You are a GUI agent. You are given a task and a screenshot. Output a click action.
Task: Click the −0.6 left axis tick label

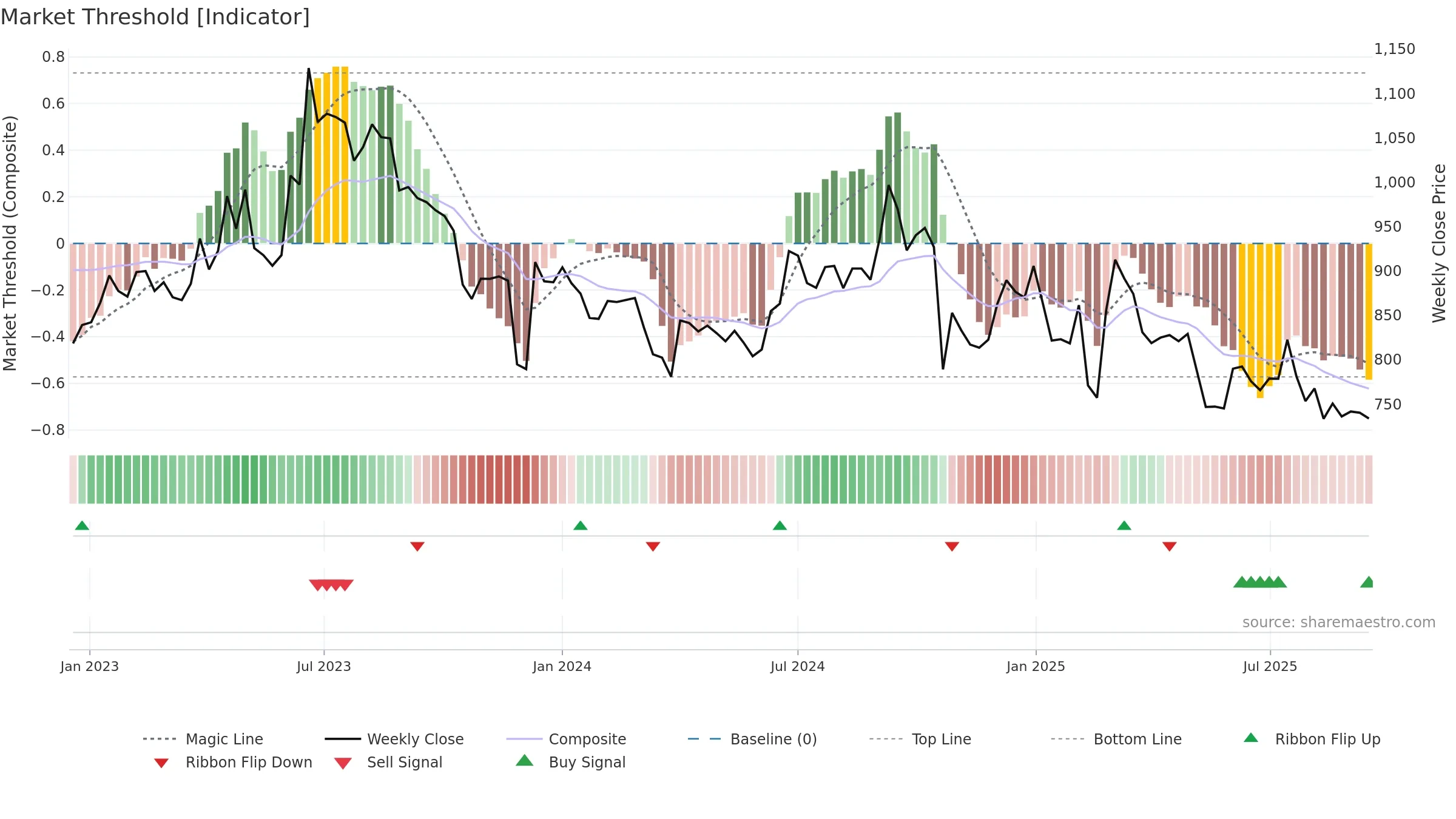click(48, 383)
